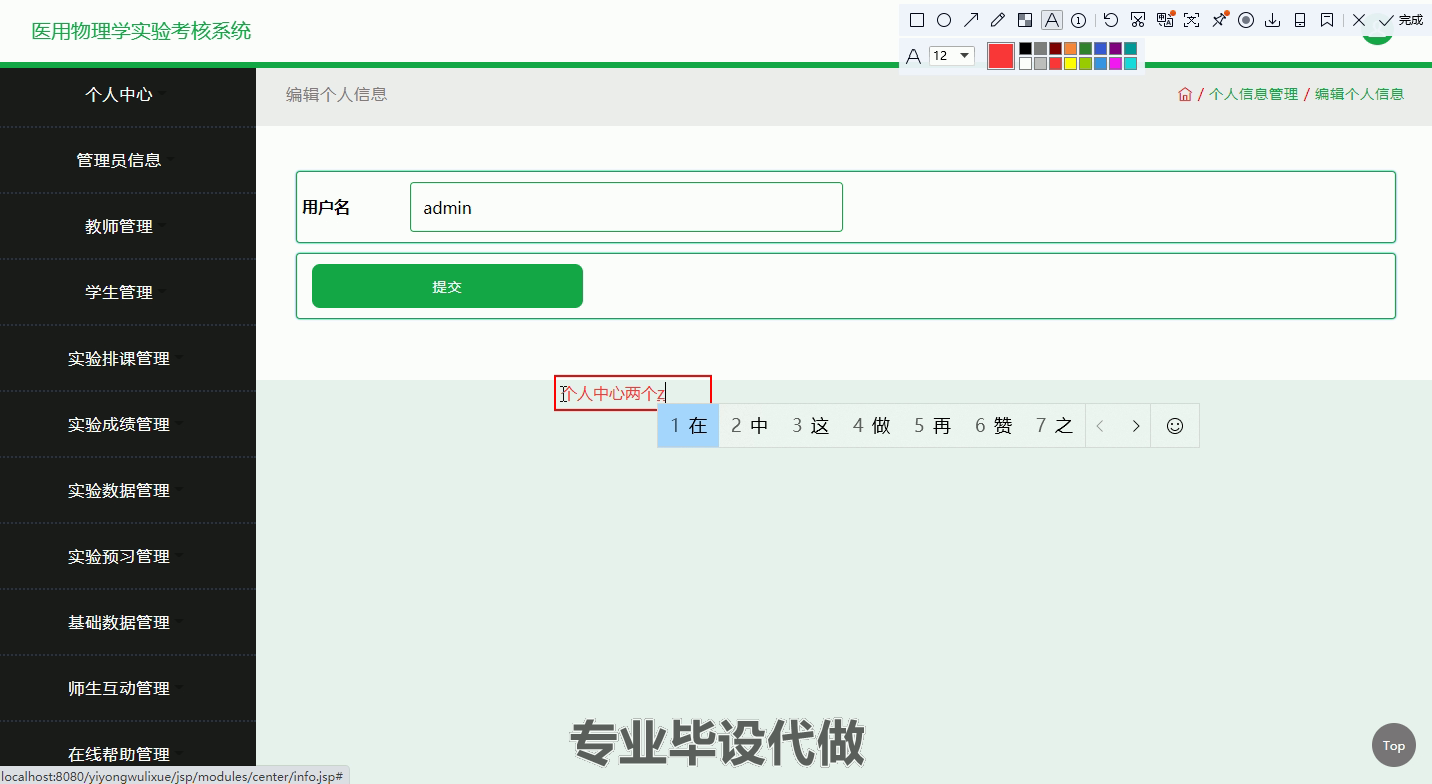Choose IME candidate 6 赞

[994, 426]
